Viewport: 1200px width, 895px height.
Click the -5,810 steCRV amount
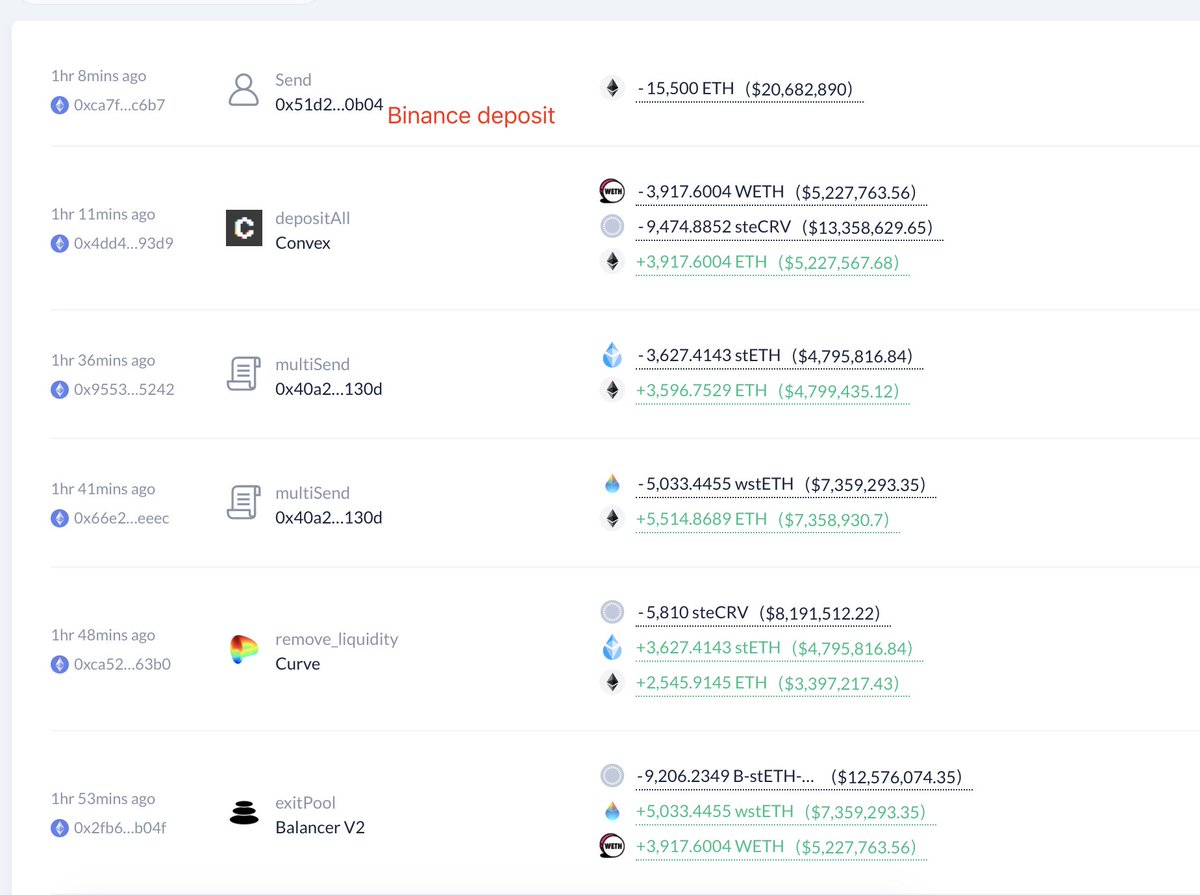(x=693, y=613)
